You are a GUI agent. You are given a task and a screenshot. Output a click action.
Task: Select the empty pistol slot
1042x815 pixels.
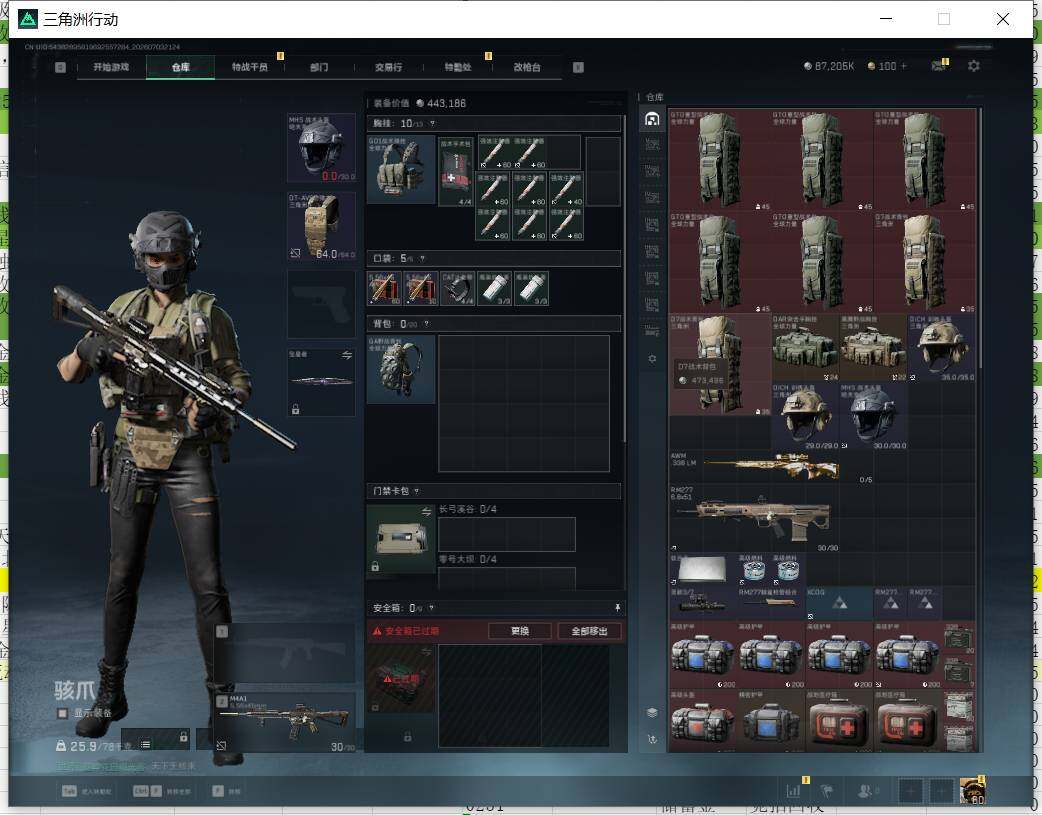click(x=321, y=304)
